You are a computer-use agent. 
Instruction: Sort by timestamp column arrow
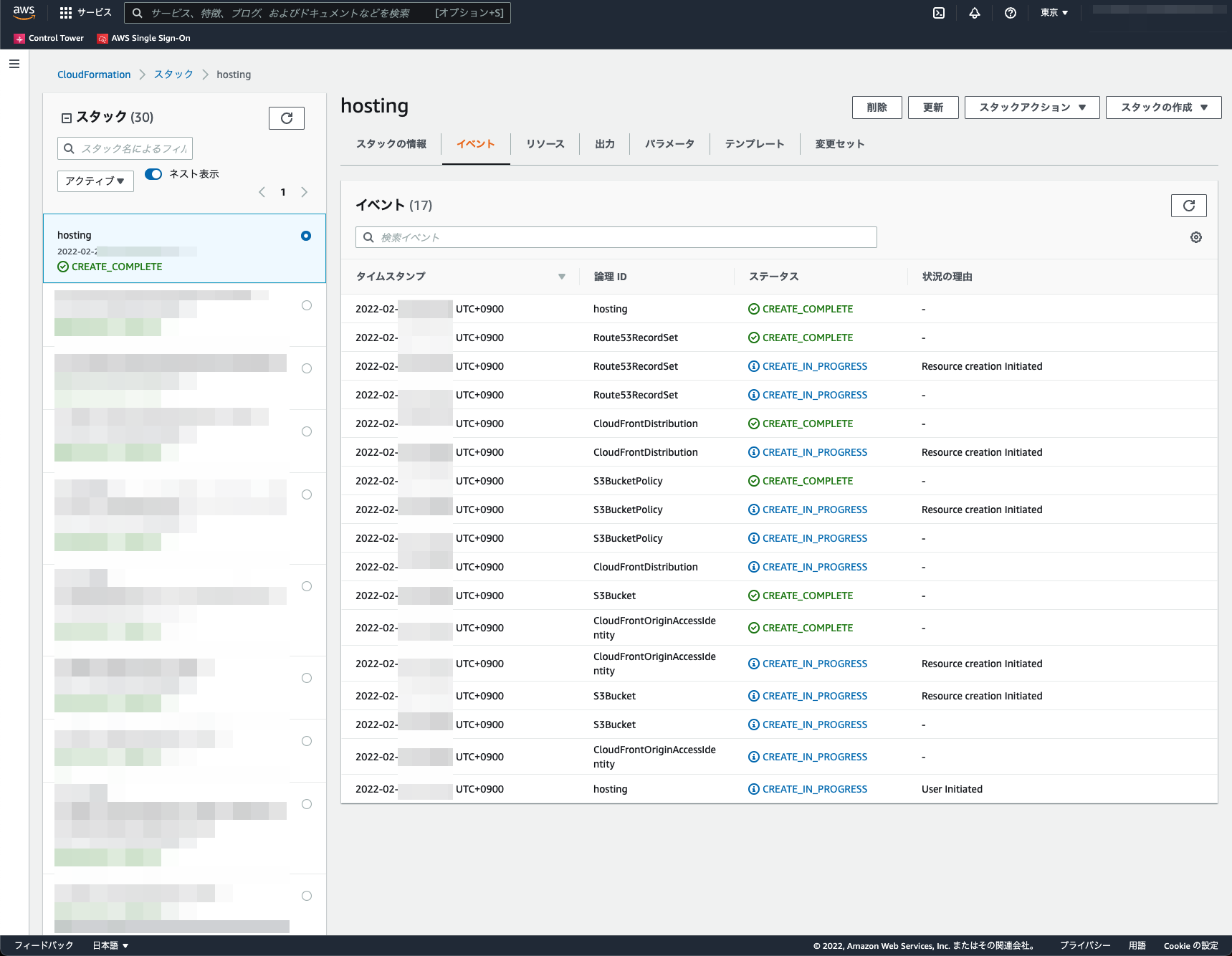tap(562, 277)
